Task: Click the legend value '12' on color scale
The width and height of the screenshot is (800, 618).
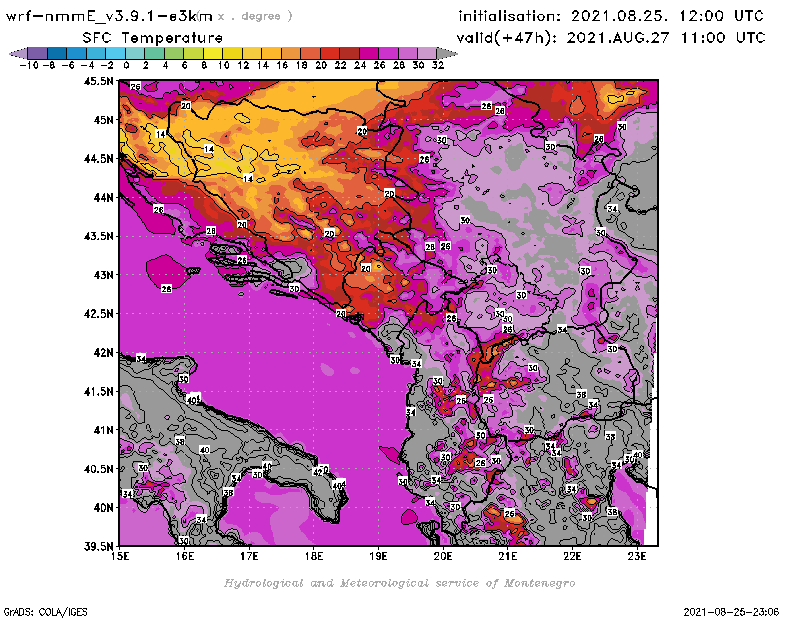Action: point(243,65)
